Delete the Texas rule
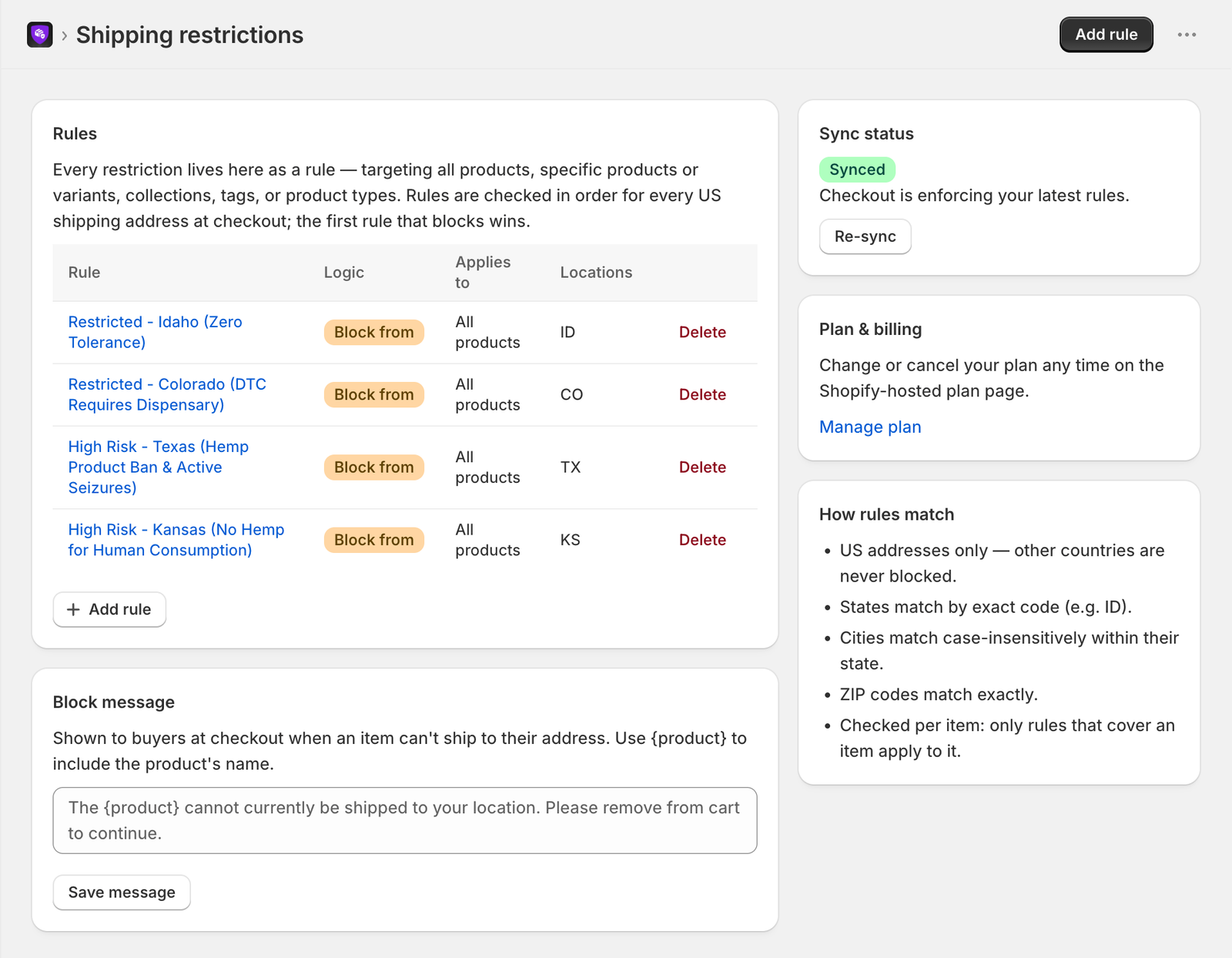Viewport: 1232px width, 958px height. [702, 467]
